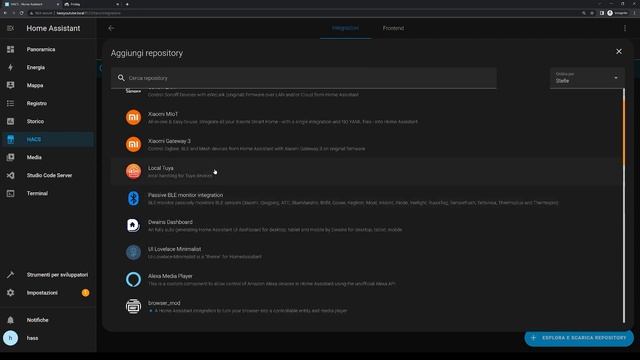
Task: Select the Dwains Dashboard title
Action: 170,222
